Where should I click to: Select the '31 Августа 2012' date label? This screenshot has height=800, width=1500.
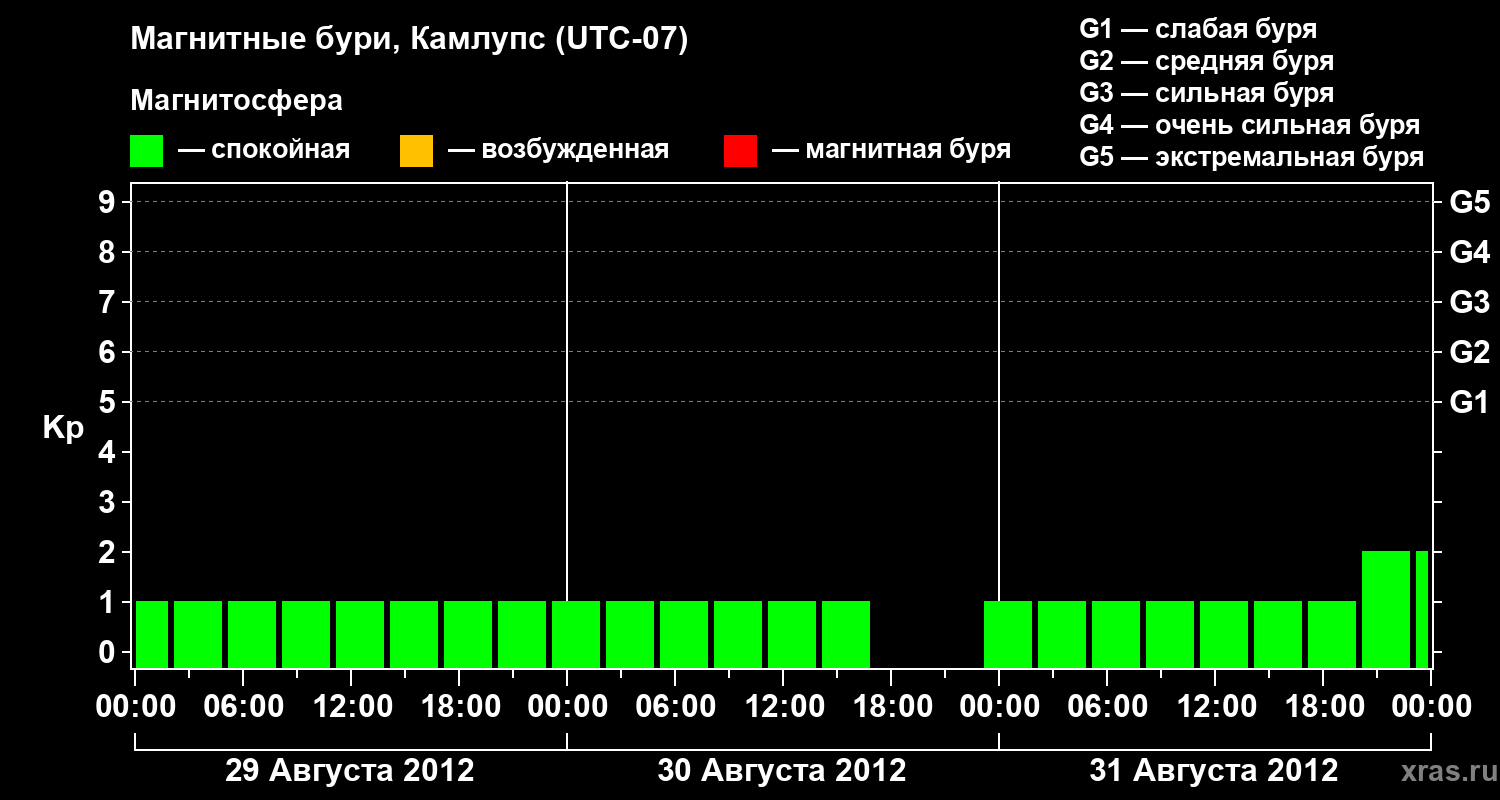1213,771
